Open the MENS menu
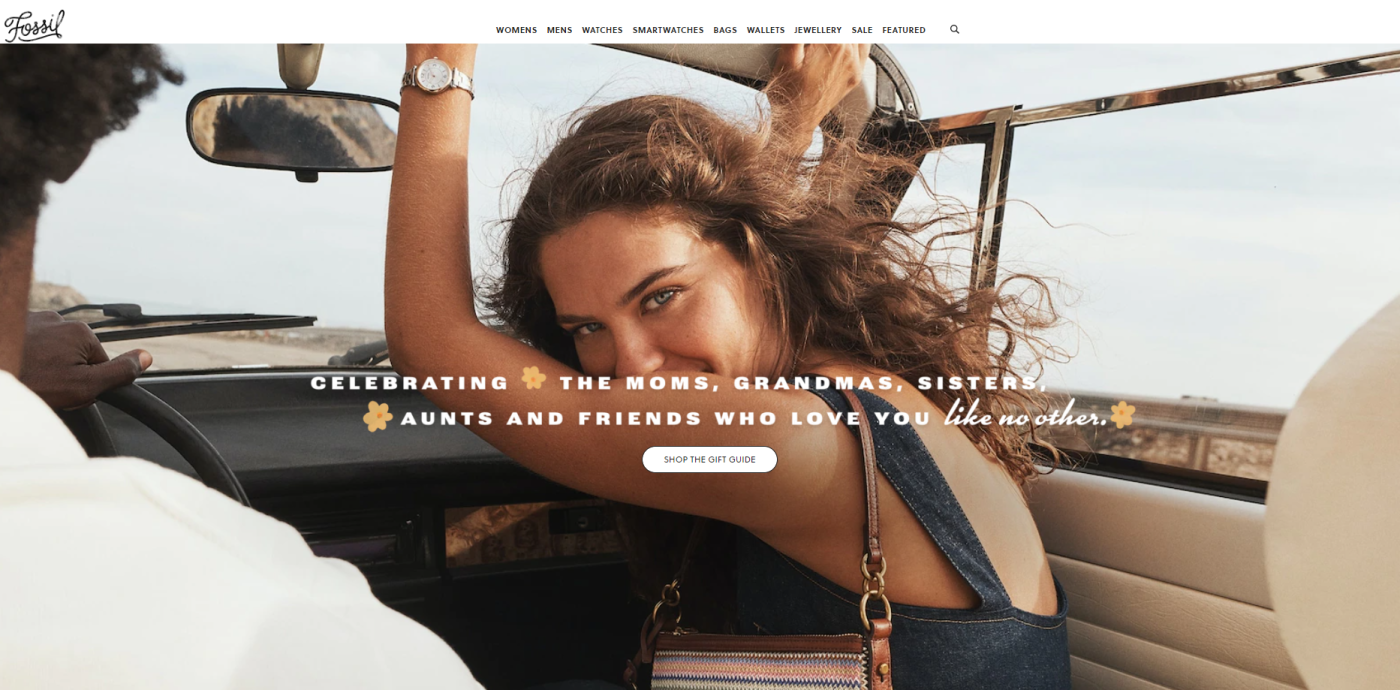This screenshot has width=1400, height=690. [x=559, y=30]
